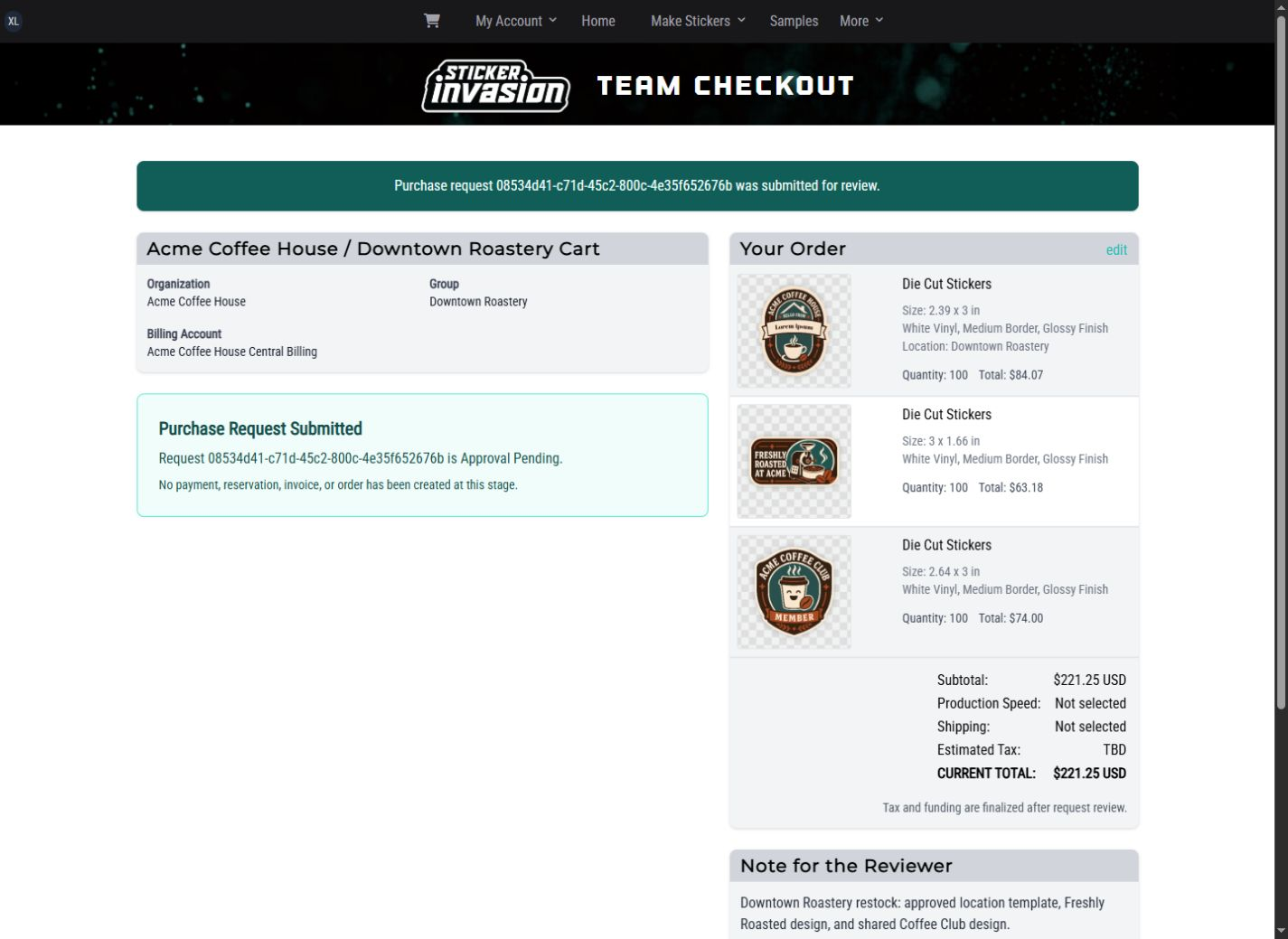Click the 'Downtown Roastery Cart' panel title

[373, 249]
